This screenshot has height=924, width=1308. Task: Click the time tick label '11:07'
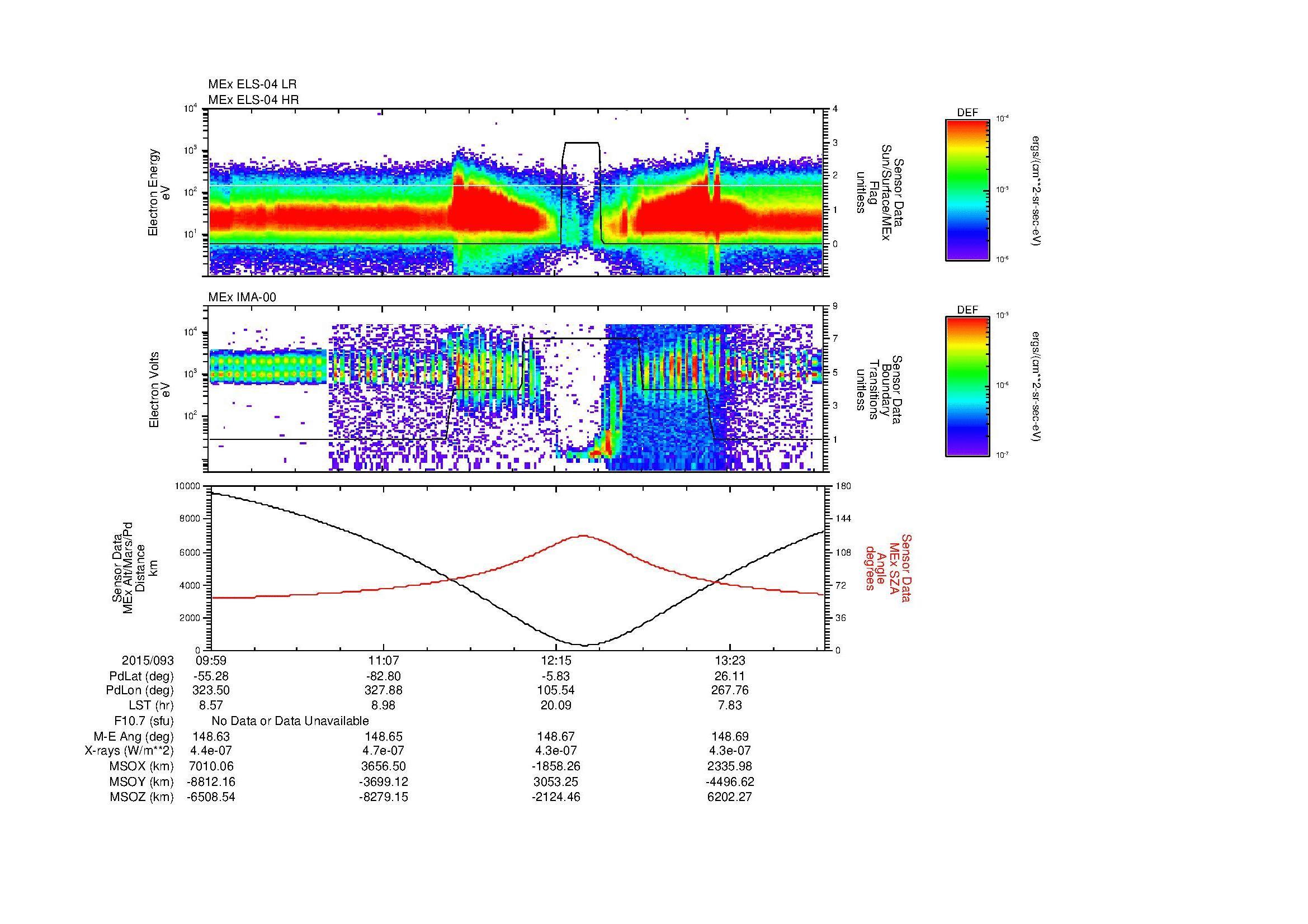click(384, 661)
